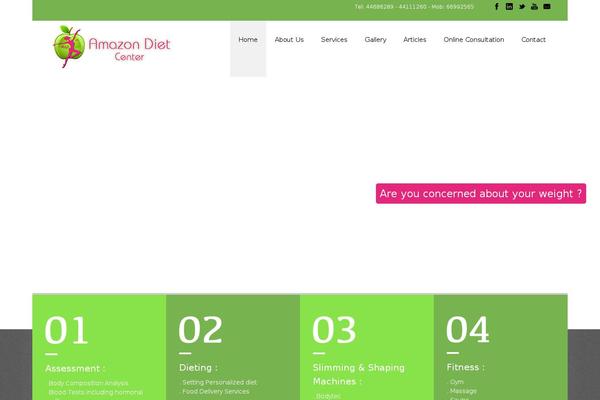Click the telephone numbers text in top bar
This screenshot has height=400, width=600.
coord(414,7)
